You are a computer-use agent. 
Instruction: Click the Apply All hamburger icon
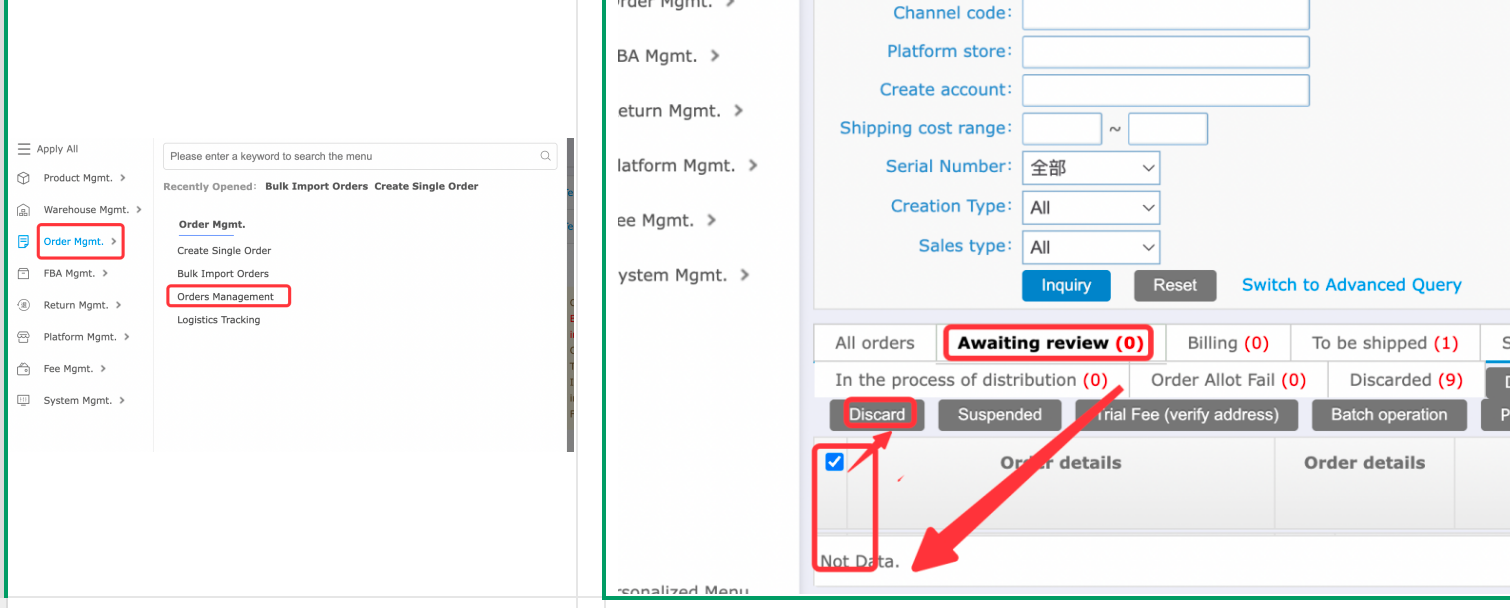(24, 149)
